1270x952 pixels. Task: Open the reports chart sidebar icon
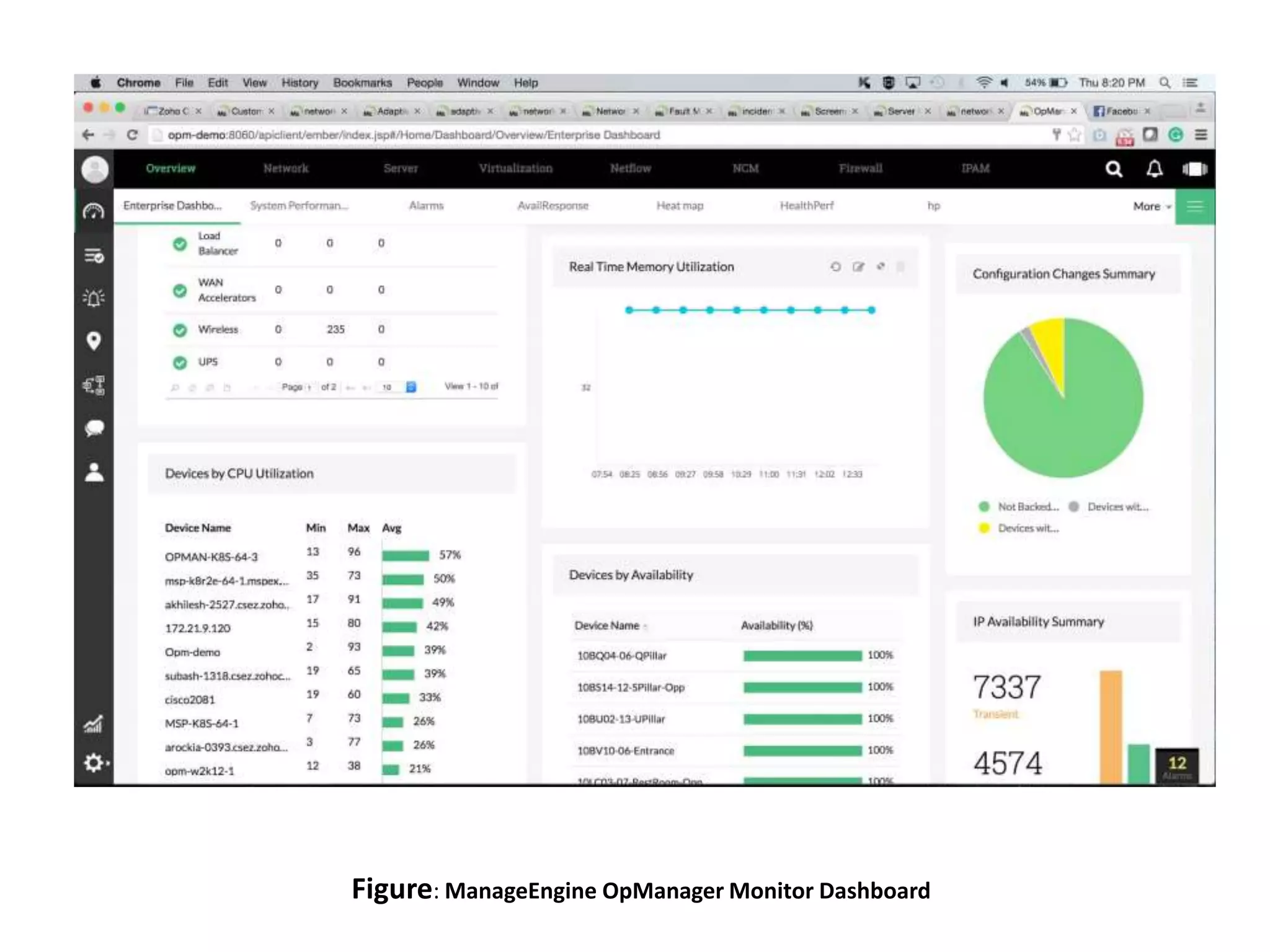pyautogui.click(x=94, y=723)
